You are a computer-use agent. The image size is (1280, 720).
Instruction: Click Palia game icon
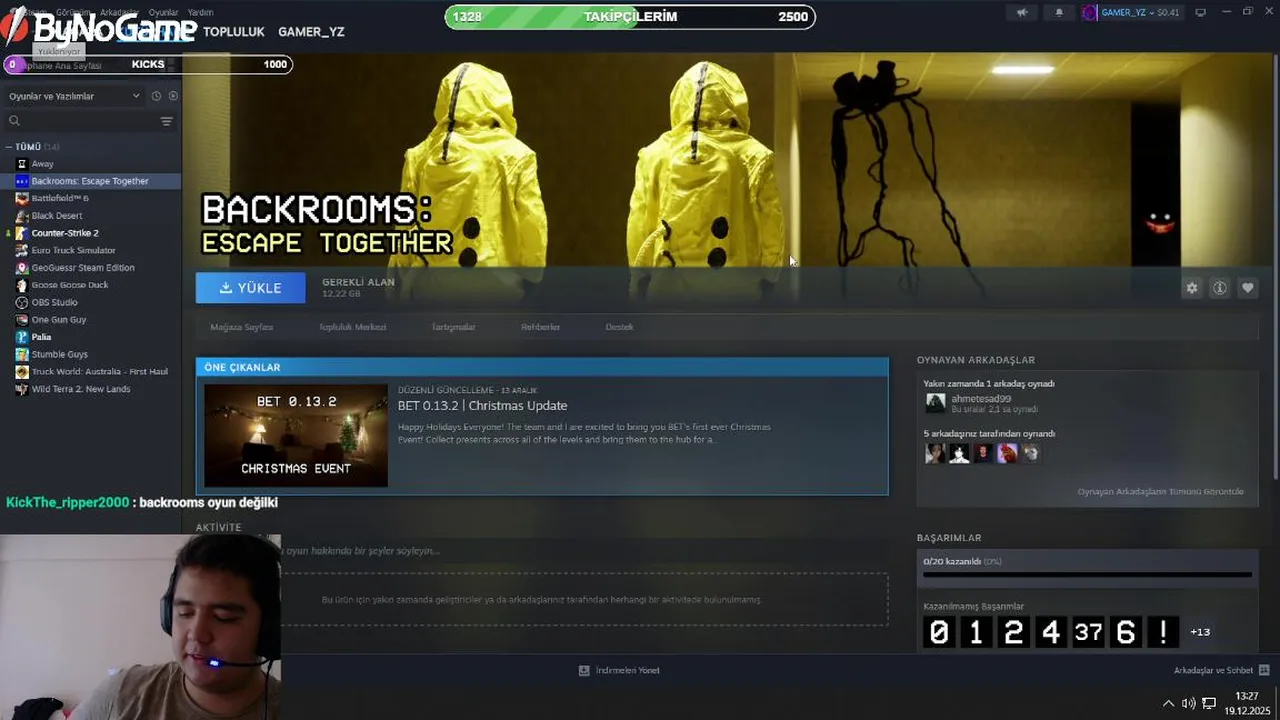click(x=22, y=337)
